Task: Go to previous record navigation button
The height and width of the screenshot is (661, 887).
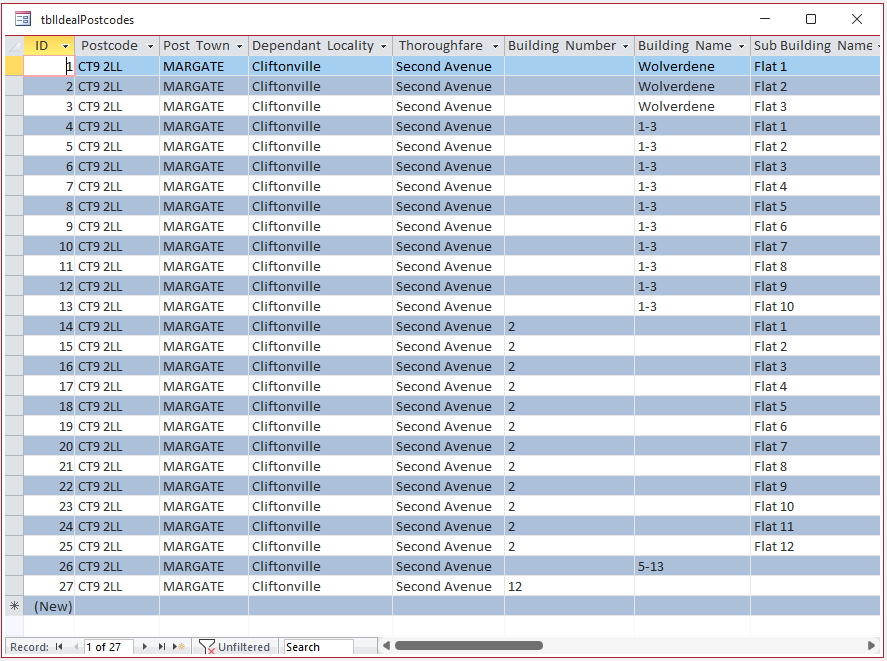Action: click(x=76, y=646)
